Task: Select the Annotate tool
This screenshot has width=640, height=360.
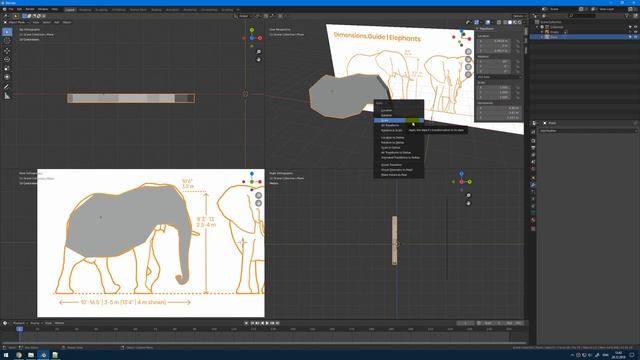Action: (7, 87)
